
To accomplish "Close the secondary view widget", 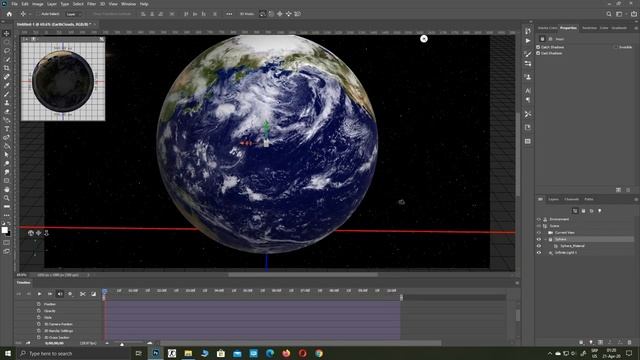I will [102, 39].
